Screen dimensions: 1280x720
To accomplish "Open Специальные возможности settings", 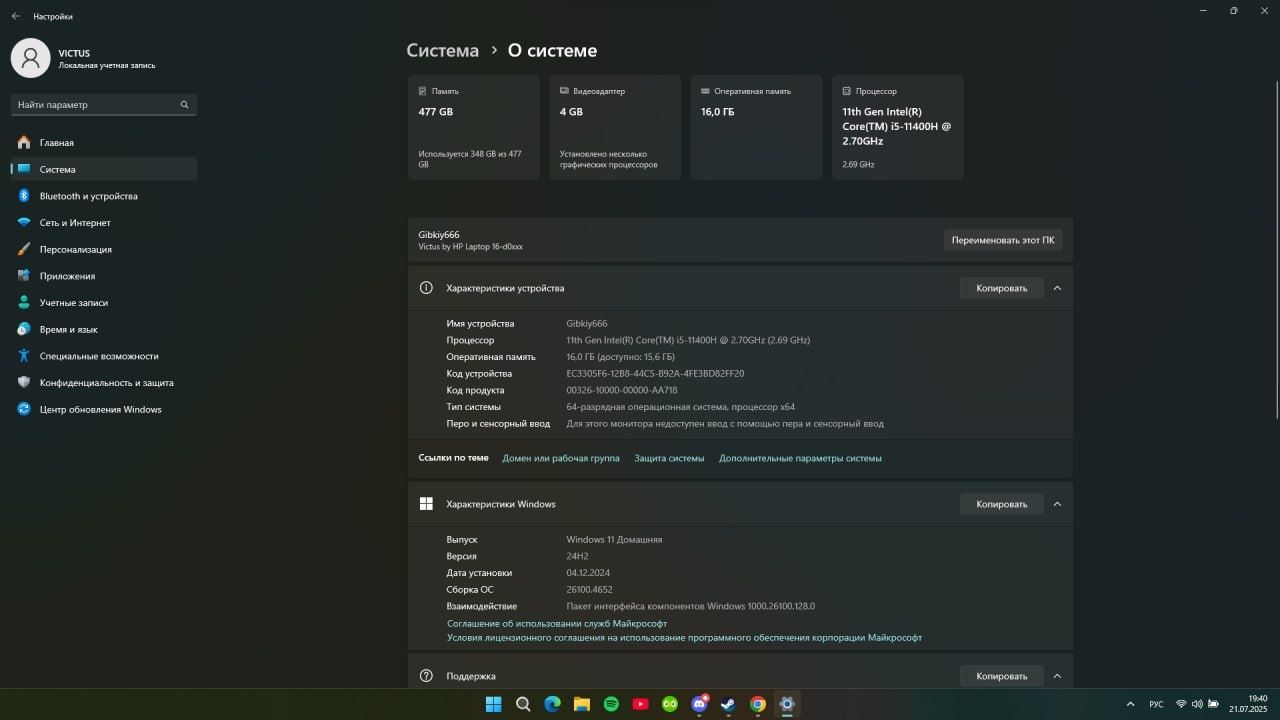I will tap(104, 356).
